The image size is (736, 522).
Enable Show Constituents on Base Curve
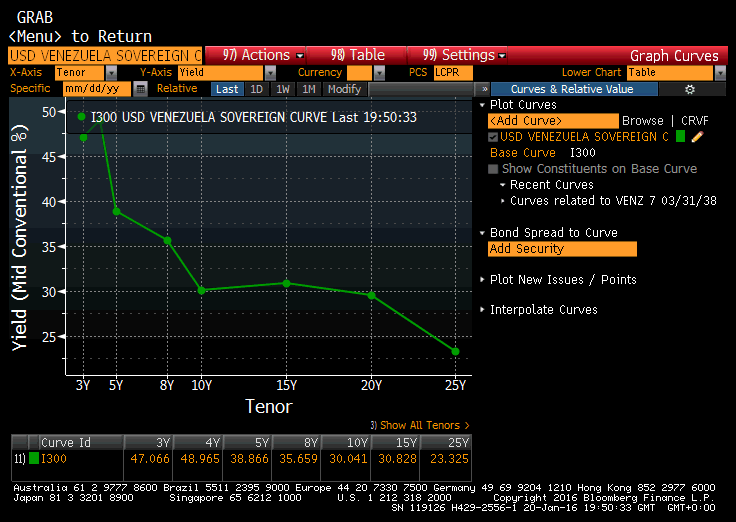click(493, 169)
